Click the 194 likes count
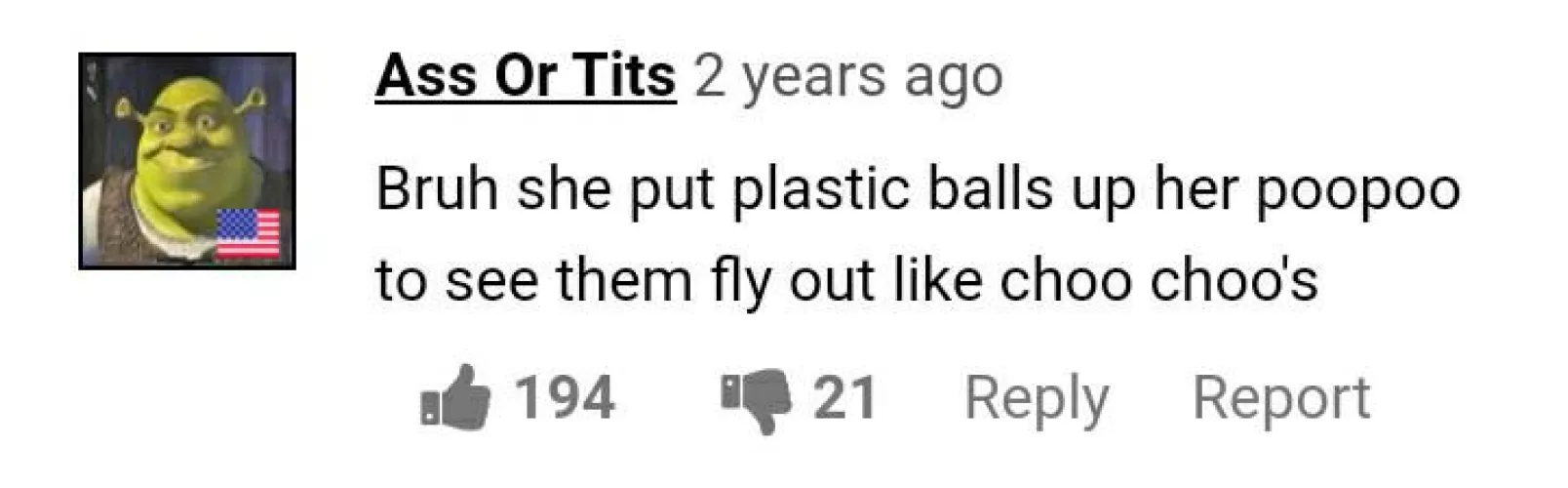 [x=565, y=398]
